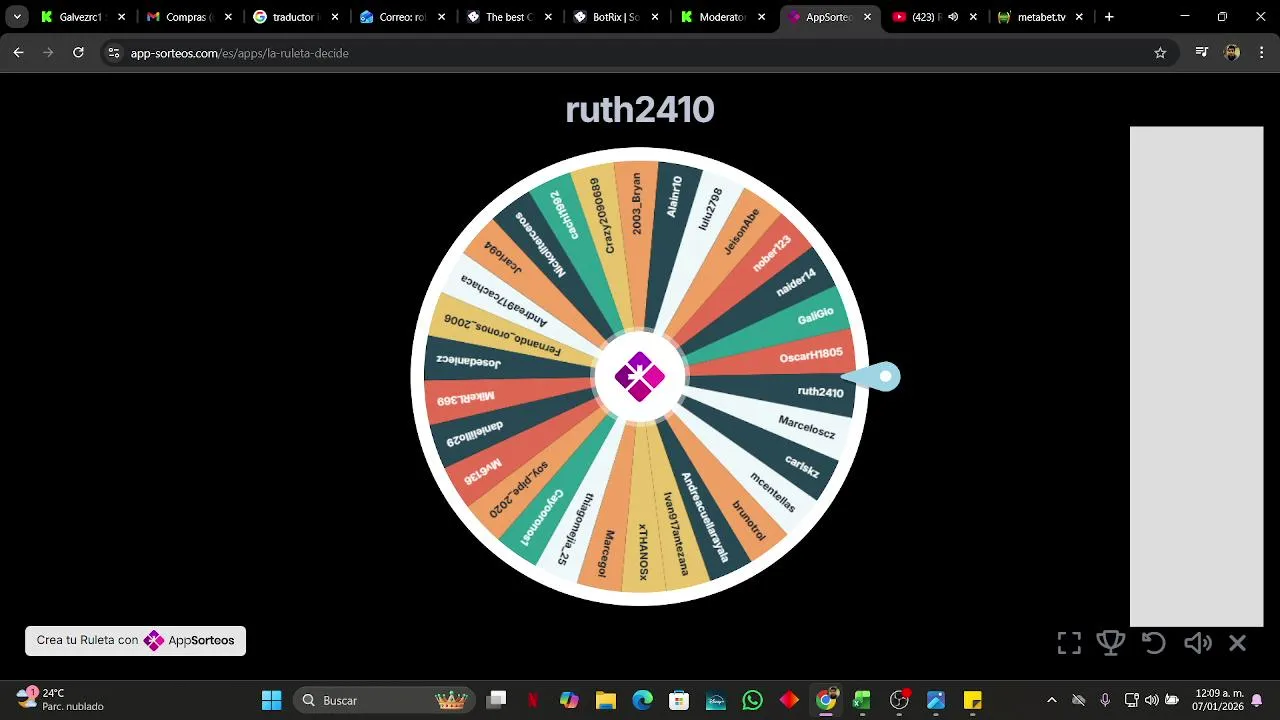This screenshot has height=720, width=1280.
Task: Open the Windows Start menu
Action: 271,700
